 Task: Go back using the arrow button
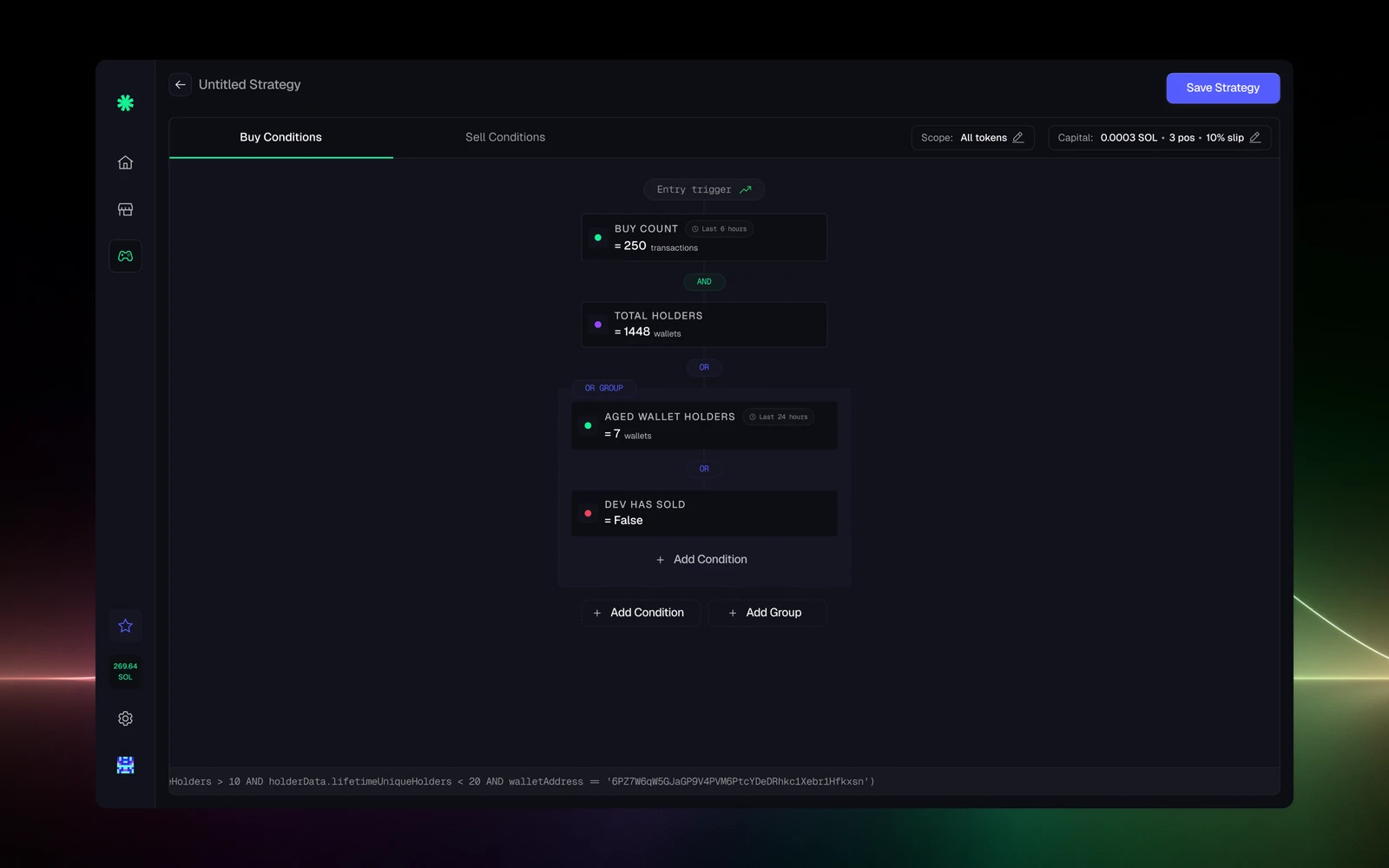click(x=181, y=84)
